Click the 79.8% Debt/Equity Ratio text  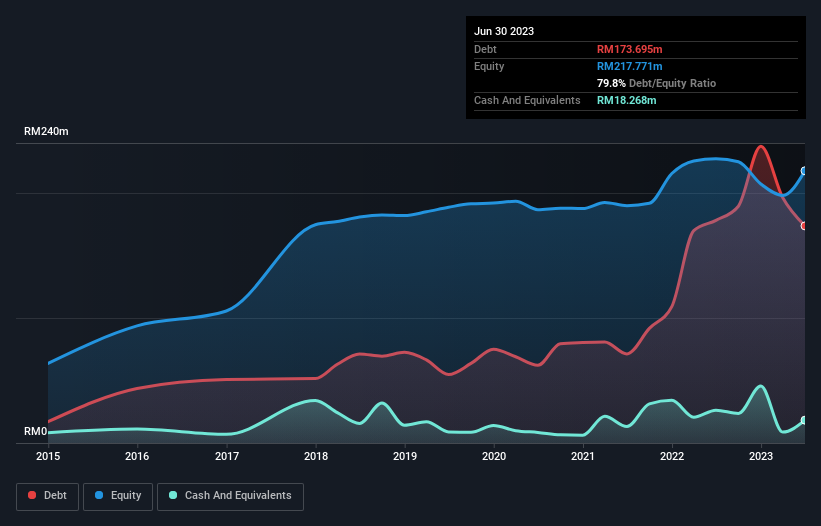[x=656, y=83]
